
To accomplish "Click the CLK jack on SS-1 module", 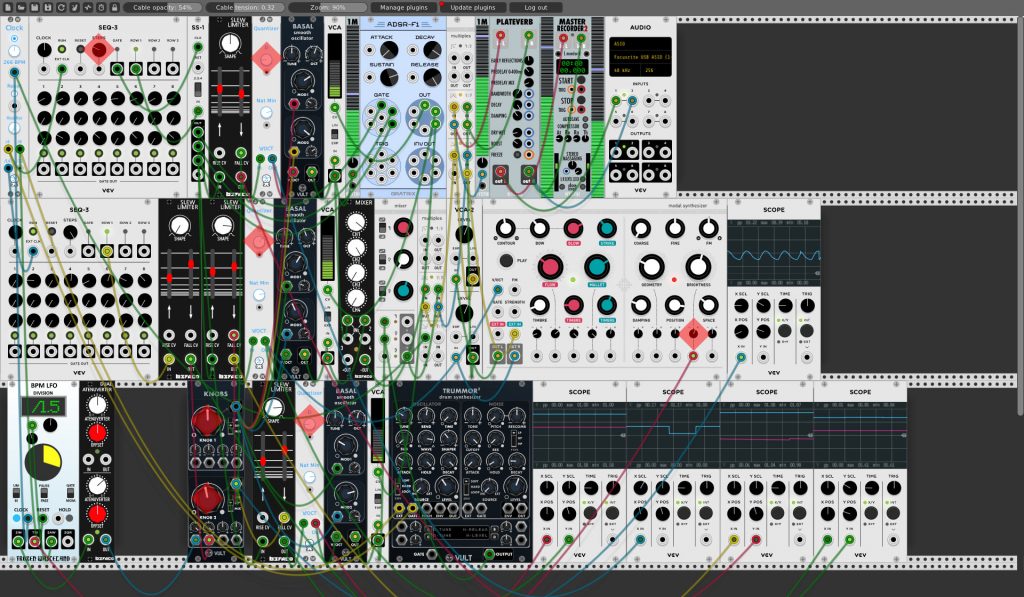I will tap(198, 47).
